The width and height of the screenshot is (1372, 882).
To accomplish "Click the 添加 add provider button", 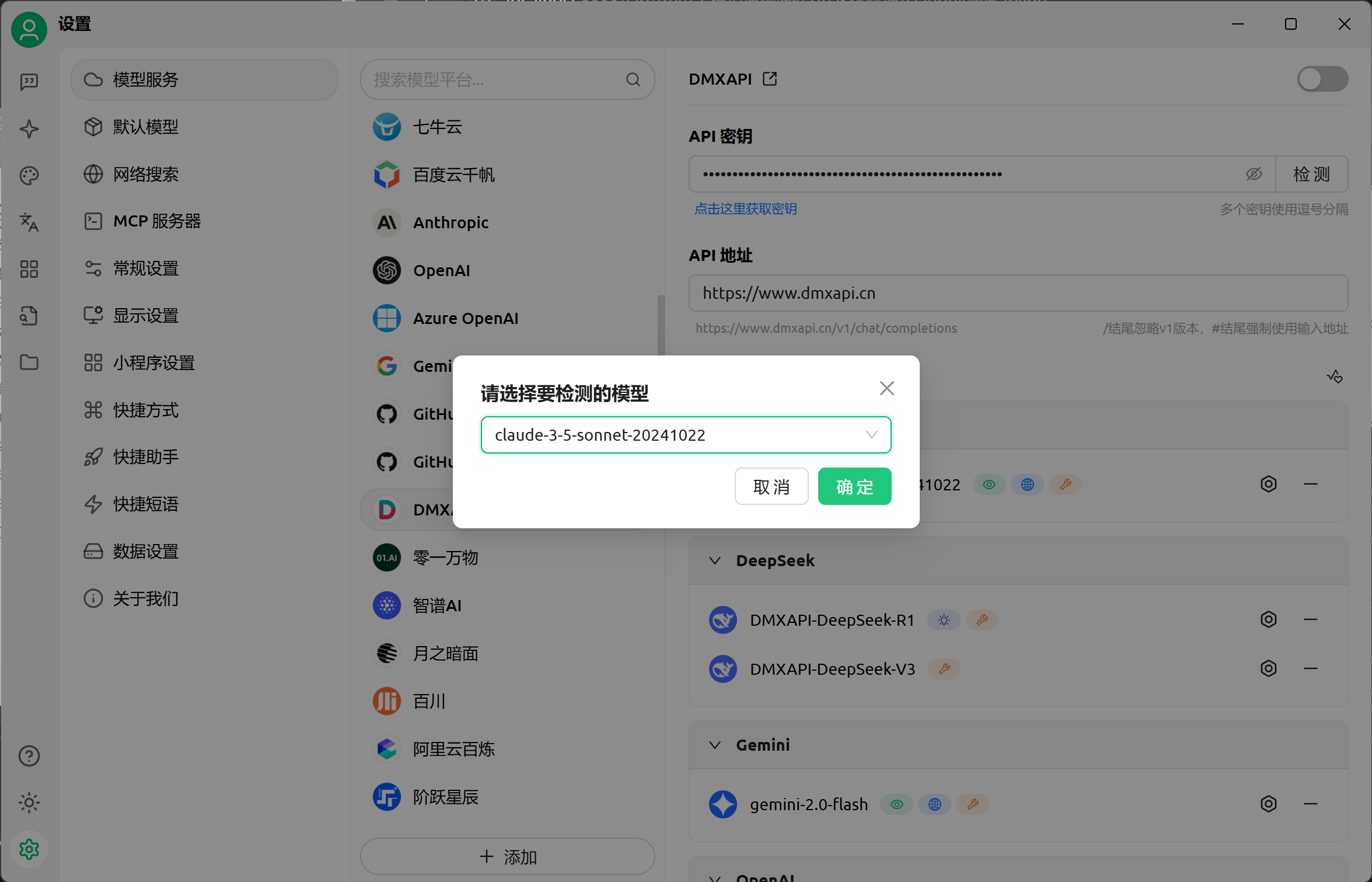I will (x=508, y=857).
